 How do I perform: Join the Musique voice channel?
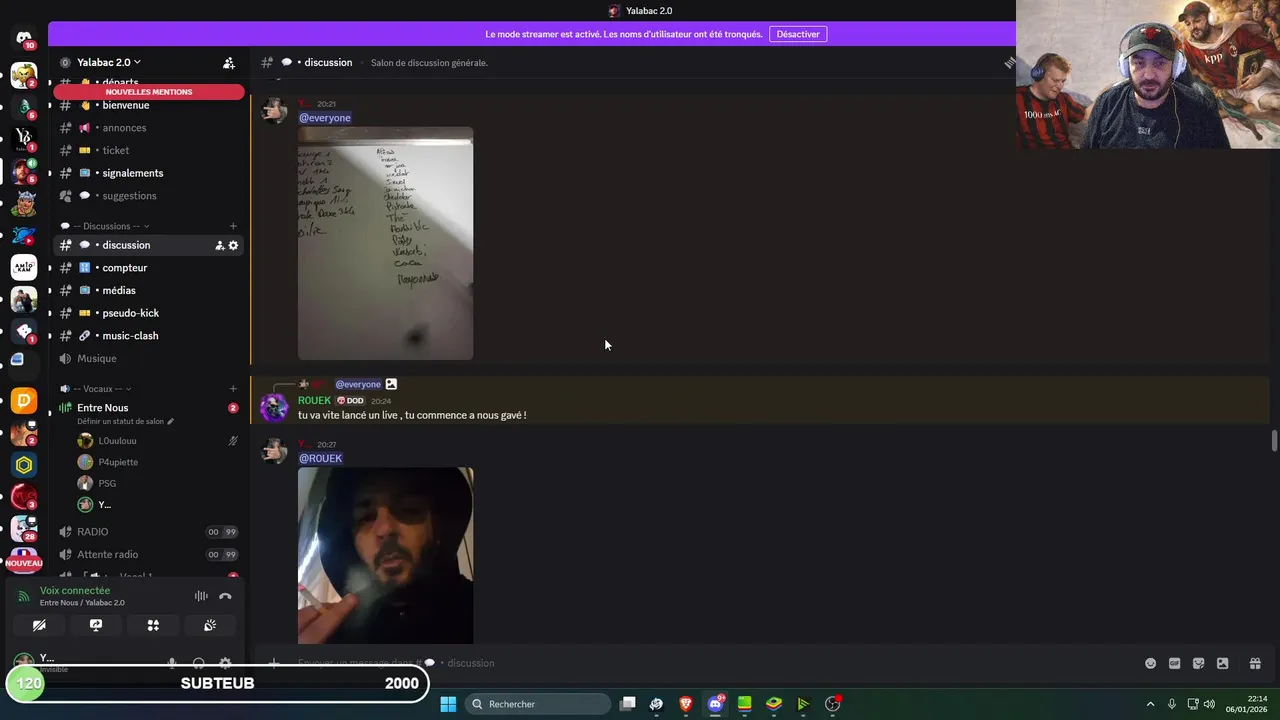point(150,358)
